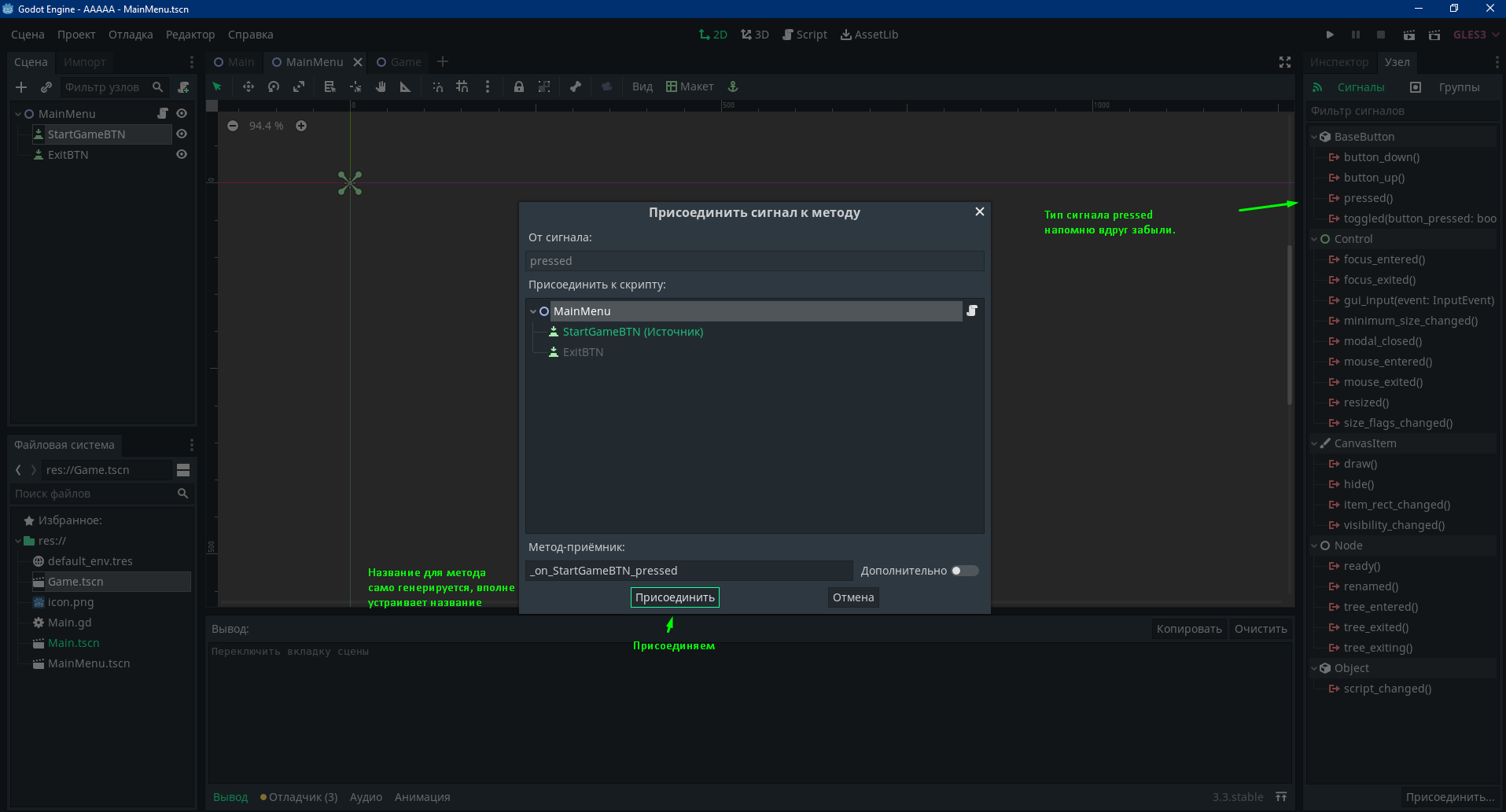Select the Scale Mode tool
Image resolution: width=1506 pixels, height=812 pixels.
(x=299, y=86)
